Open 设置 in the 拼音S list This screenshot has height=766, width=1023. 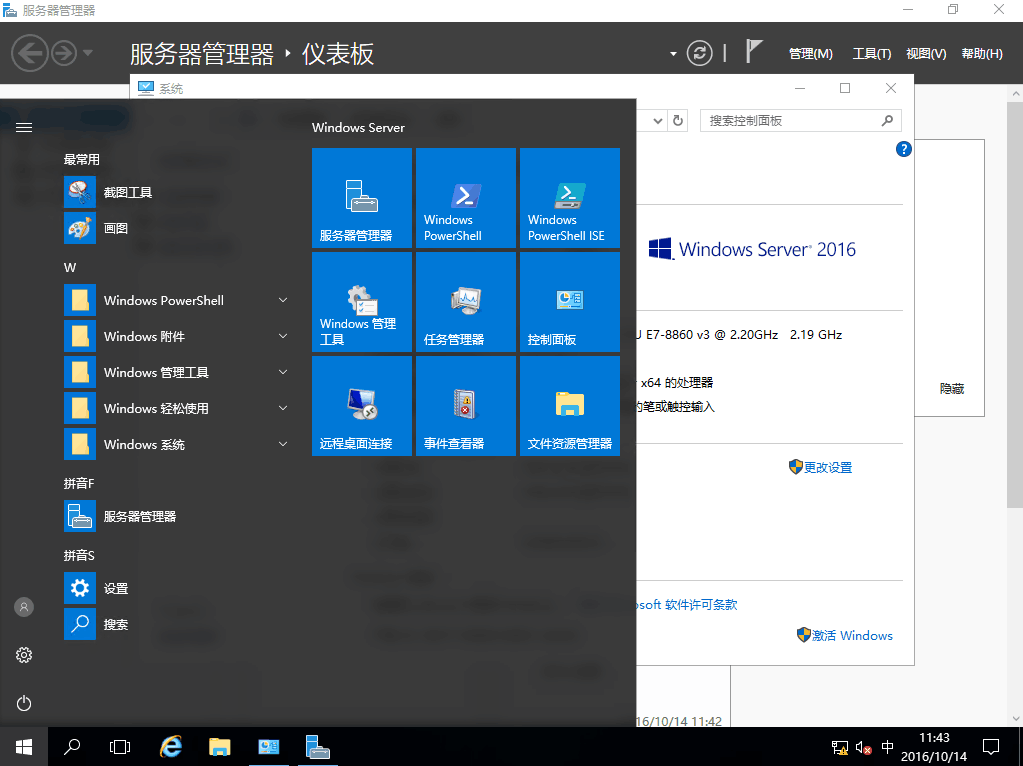tap(176, 589)
